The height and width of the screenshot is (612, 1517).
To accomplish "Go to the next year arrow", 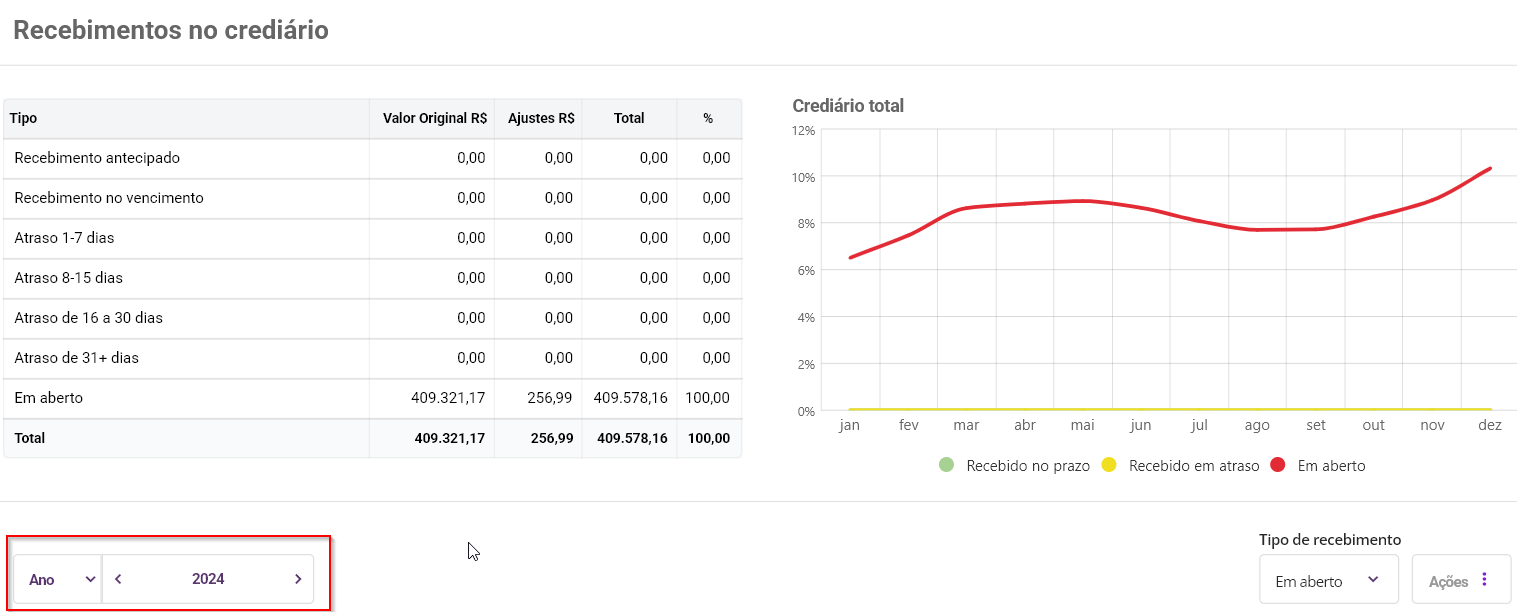I will pyautogui.click(x=298, y=579).
